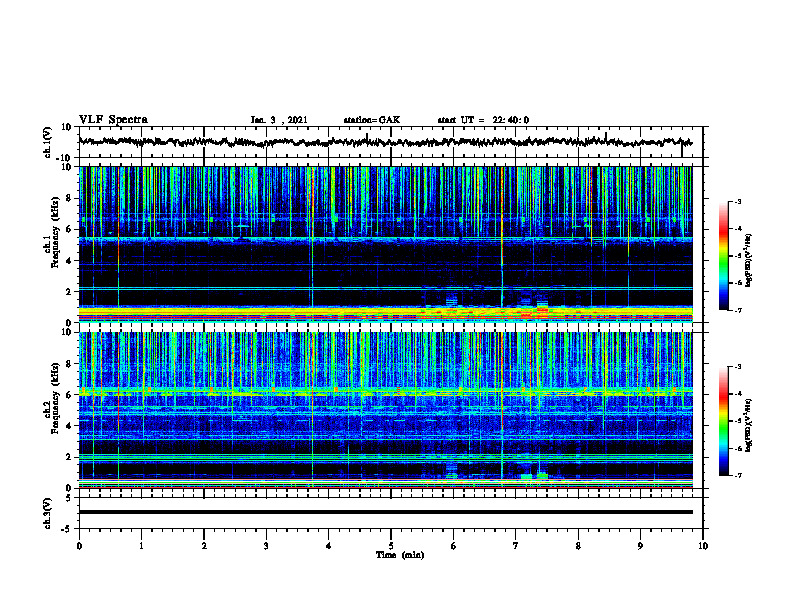Click the ch.2 spectrogram color scale bar

point(723,421)
